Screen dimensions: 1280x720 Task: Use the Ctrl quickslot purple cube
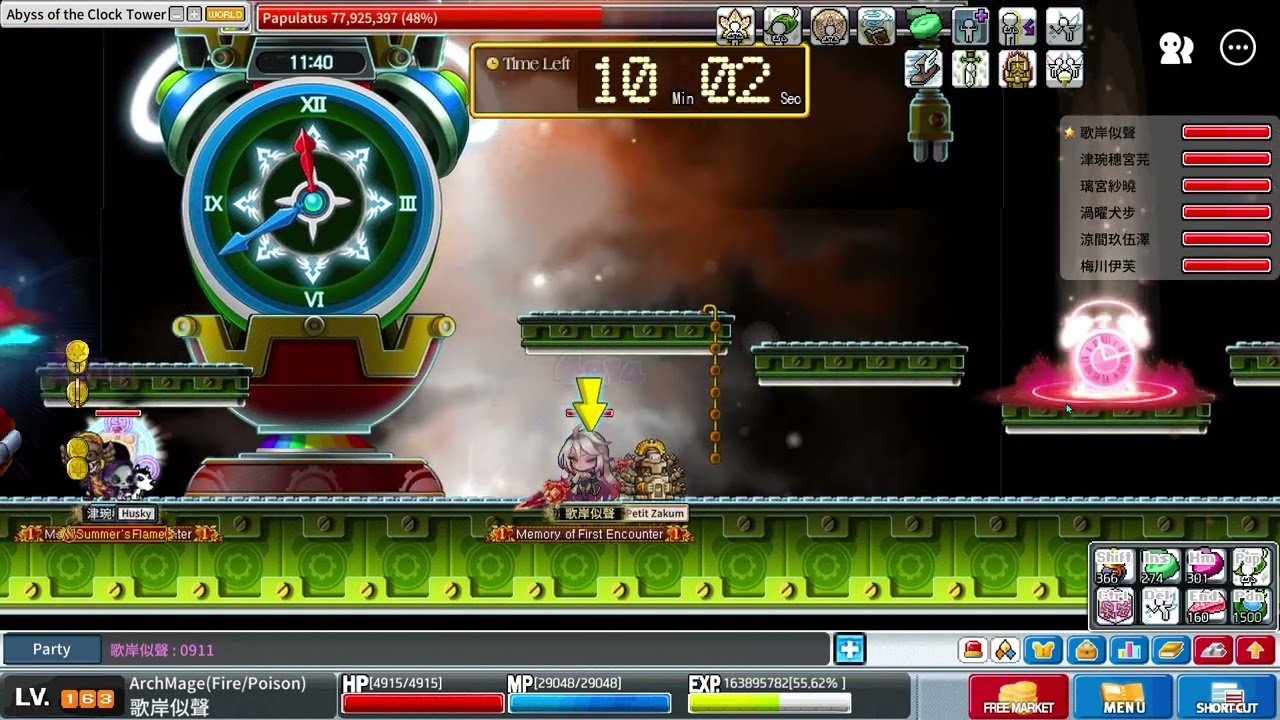(x=1114, y=606)
